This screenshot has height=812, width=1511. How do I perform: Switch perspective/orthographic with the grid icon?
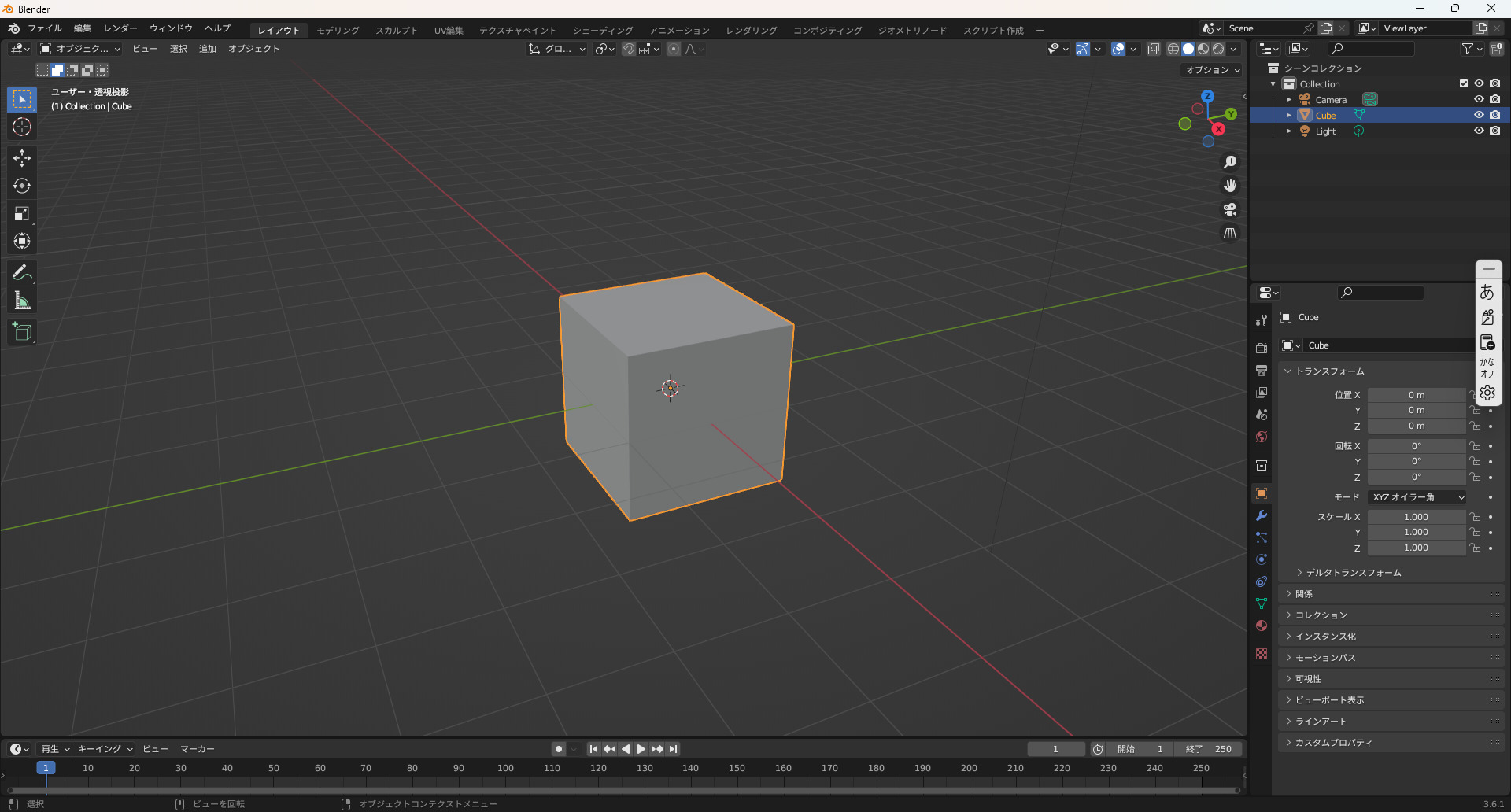[1230, 233]
